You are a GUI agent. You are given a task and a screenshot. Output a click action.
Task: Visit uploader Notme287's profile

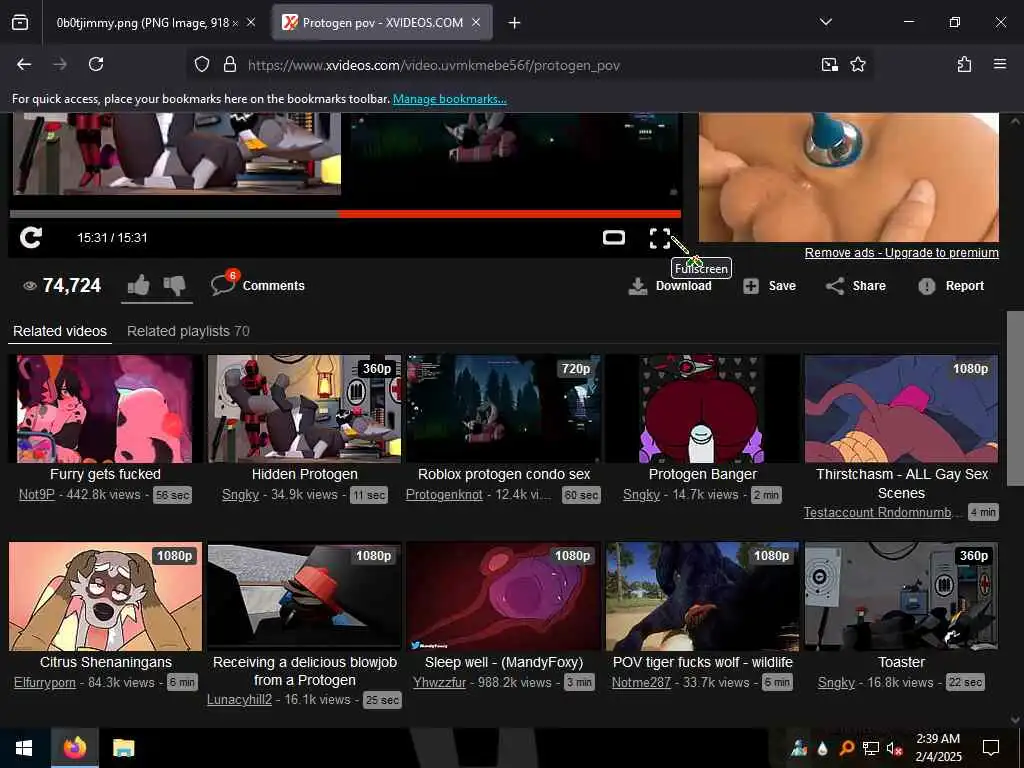coord(641,682)
